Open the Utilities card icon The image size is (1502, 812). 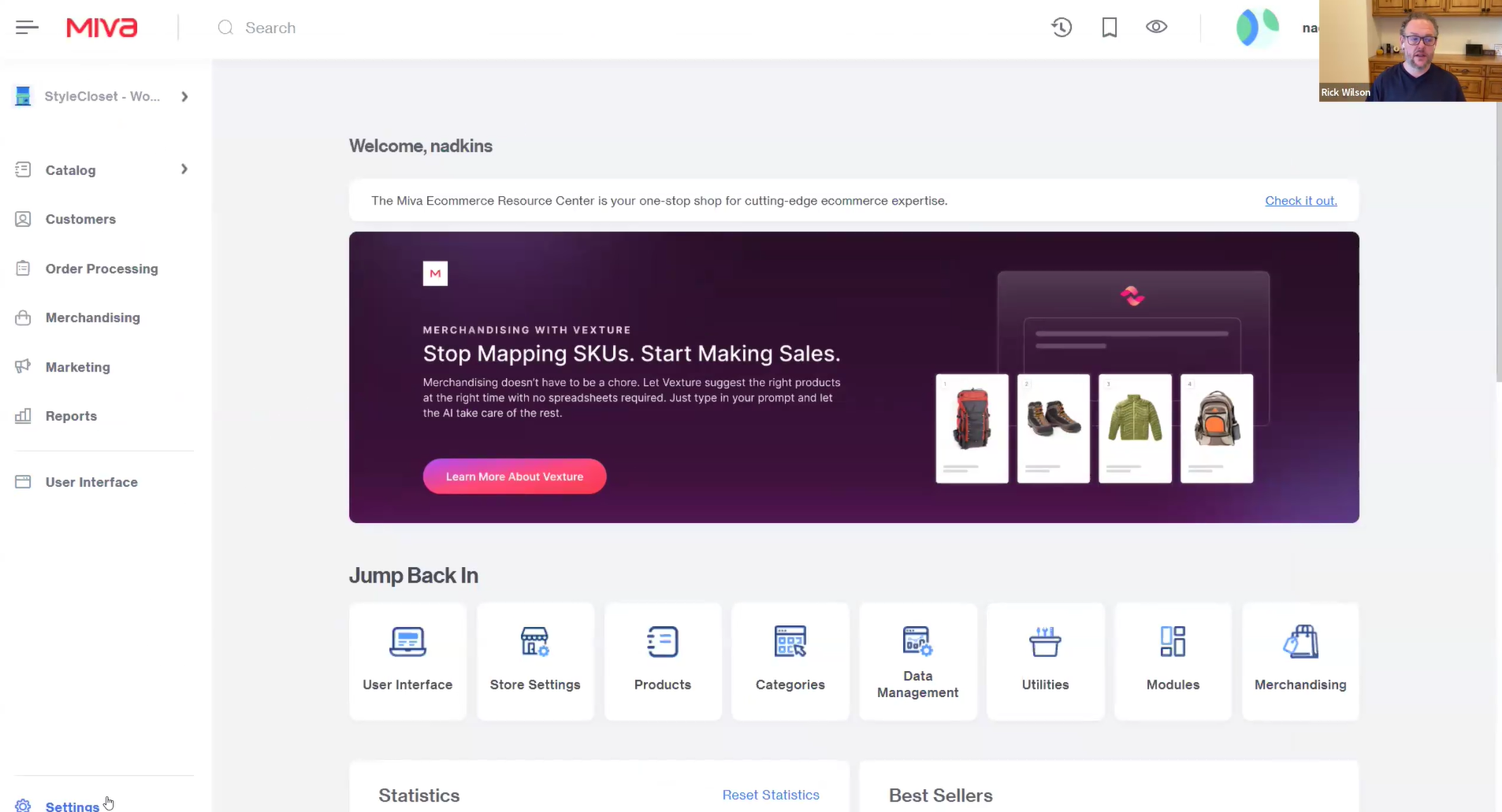[1045, 642]
